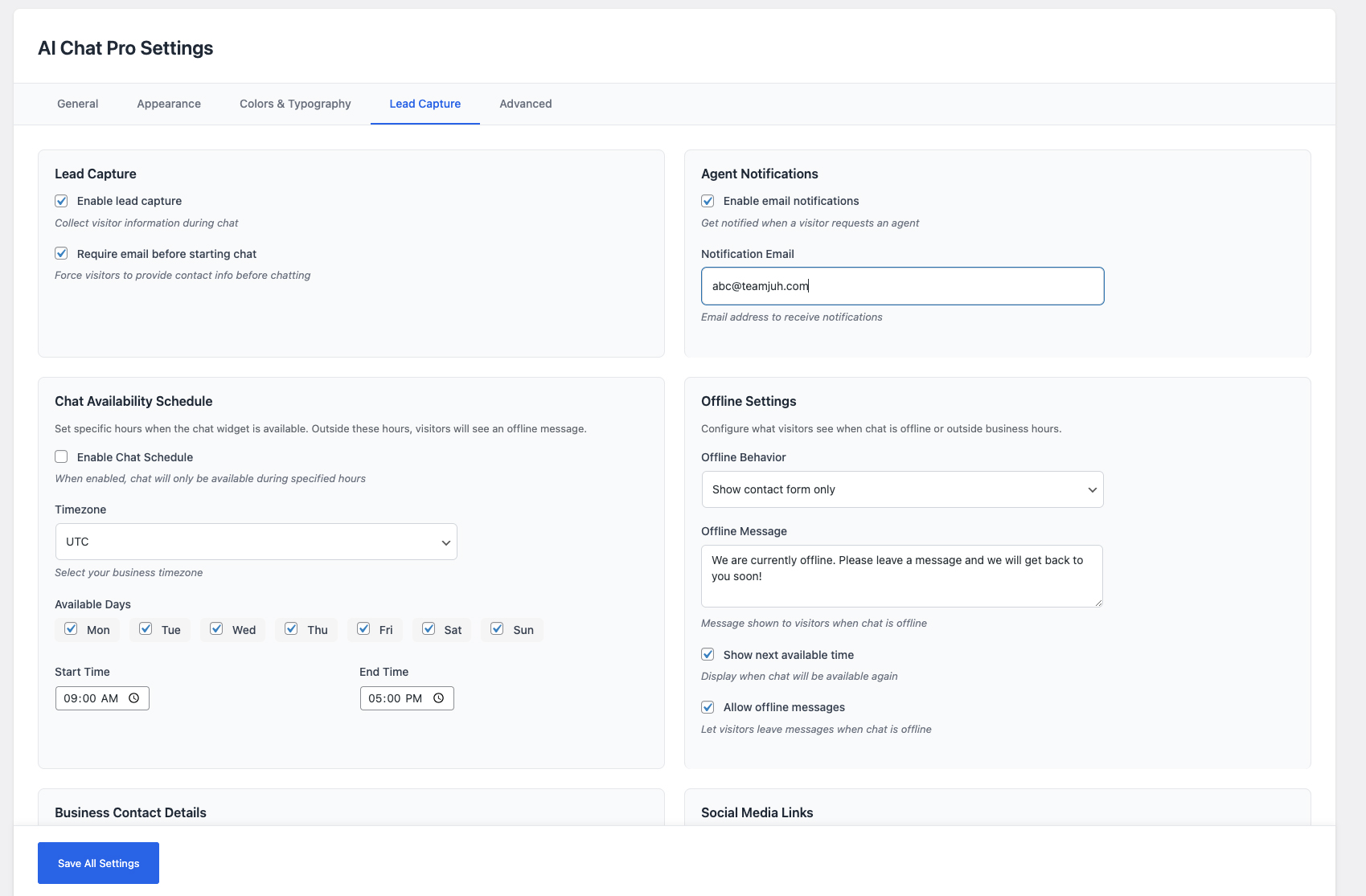Disable the Enable lead capture checkbox
Viewport: 1366px width, 896px height.
coord(61,200)
